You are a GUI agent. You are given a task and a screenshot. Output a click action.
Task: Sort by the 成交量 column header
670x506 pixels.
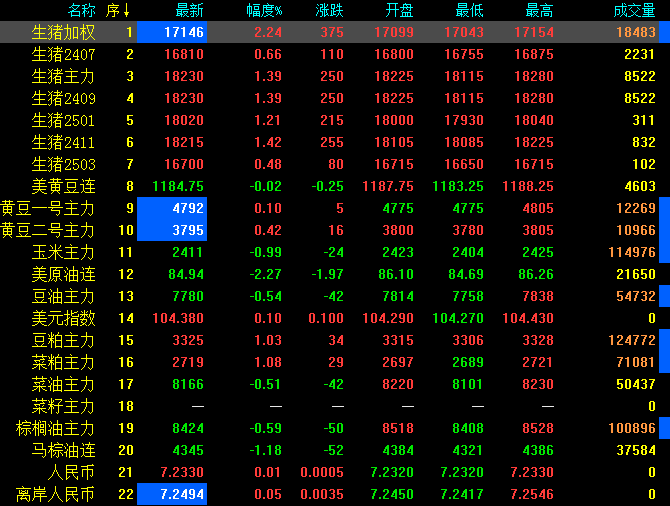click(x=635, y=10)
